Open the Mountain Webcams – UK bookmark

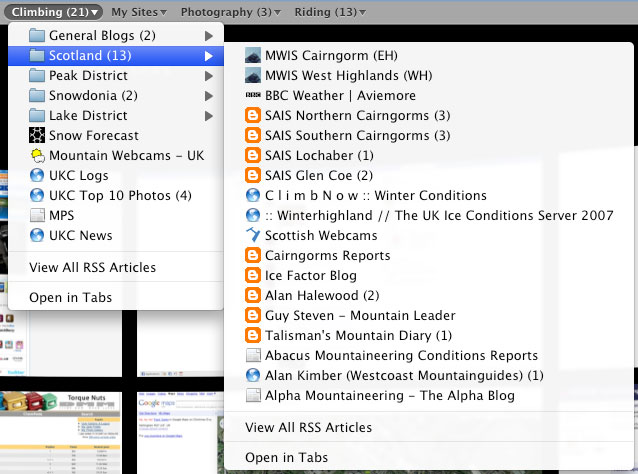click(116, 155)
